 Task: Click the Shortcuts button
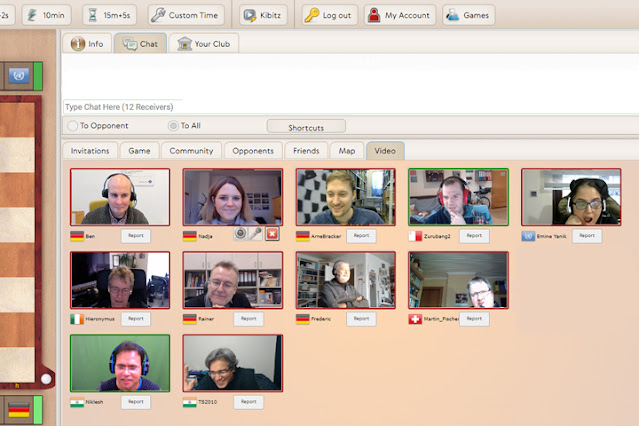[x=306, y=127]
